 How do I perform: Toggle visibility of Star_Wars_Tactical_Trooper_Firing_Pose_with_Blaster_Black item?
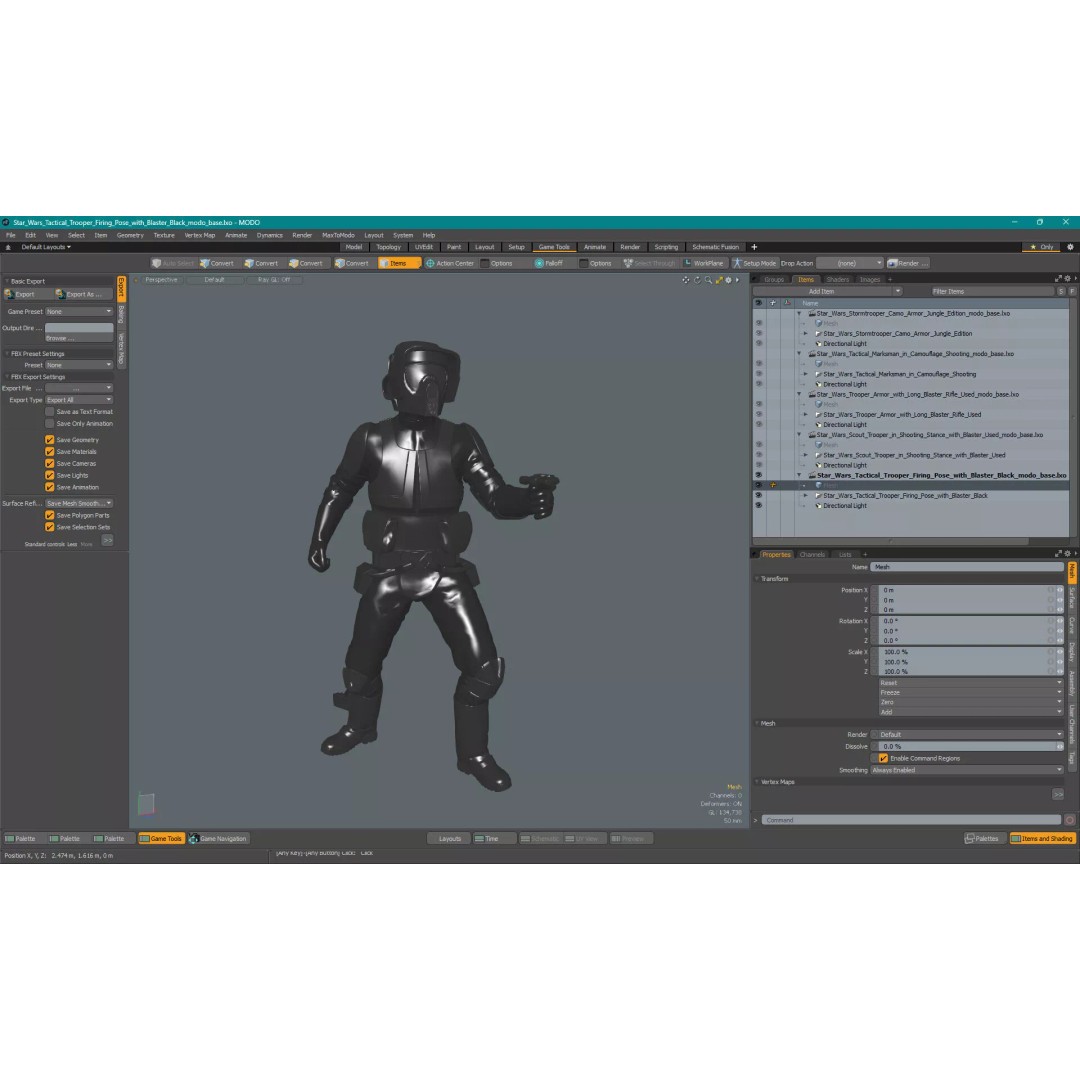[758, 495]
